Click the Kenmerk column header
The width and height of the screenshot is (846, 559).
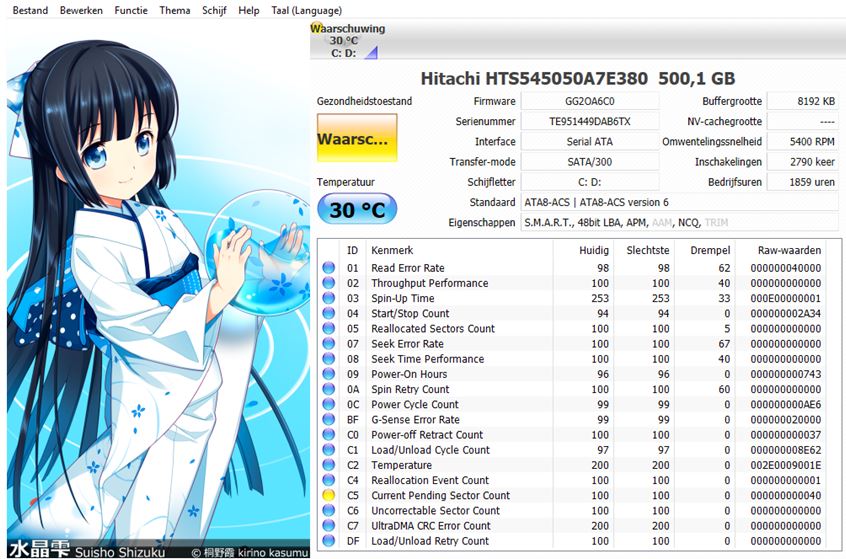(392, 250)
